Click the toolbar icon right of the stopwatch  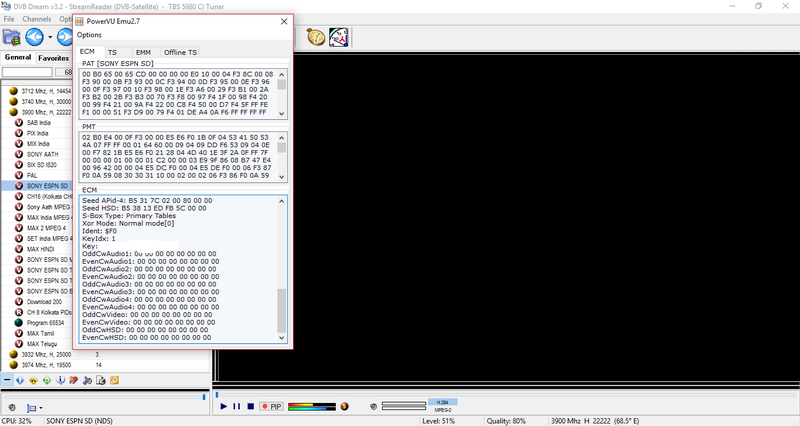coord(338,37)
